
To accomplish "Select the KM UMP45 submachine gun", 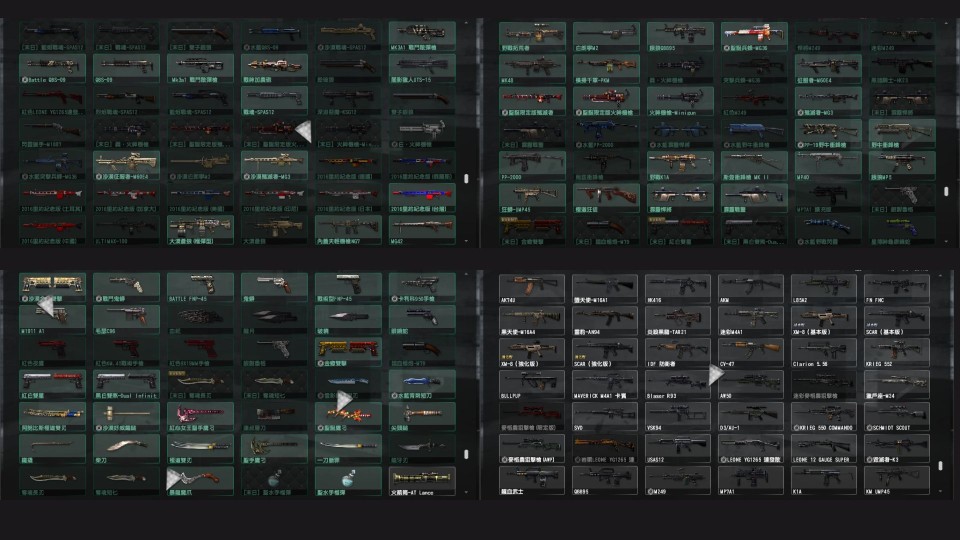I will 897,480.
